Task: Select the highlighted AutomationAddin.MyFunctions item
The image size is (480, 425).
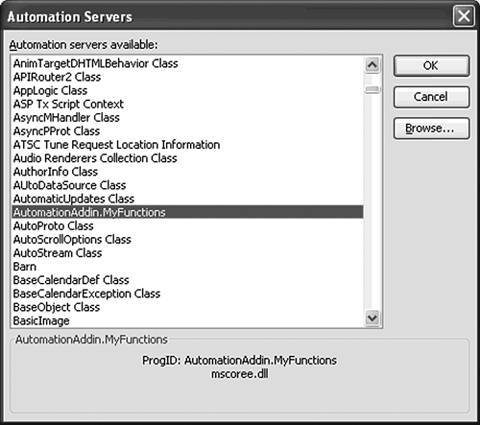Action: 187,212
